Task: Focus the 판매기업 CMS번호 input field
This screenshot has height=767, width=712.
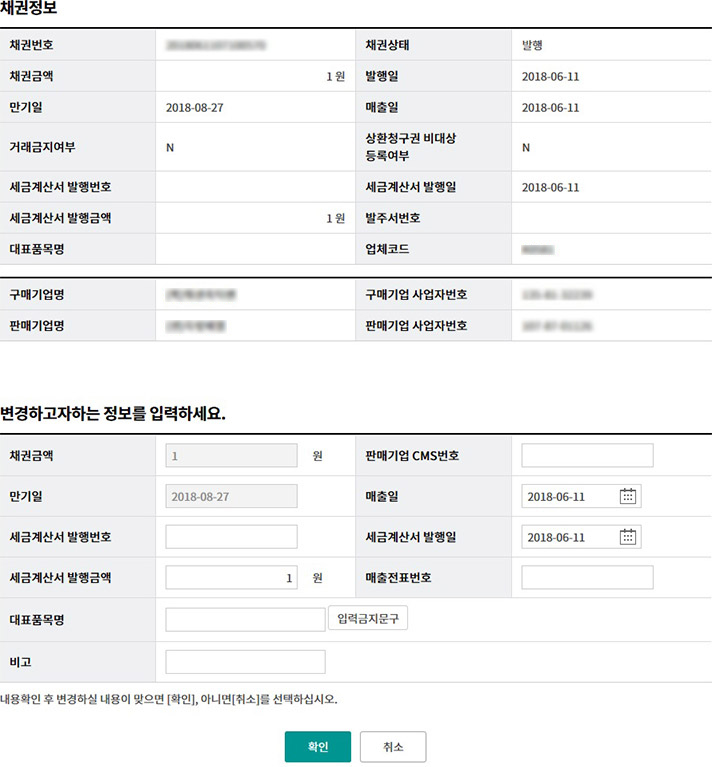Action: [x=587, y=456]
